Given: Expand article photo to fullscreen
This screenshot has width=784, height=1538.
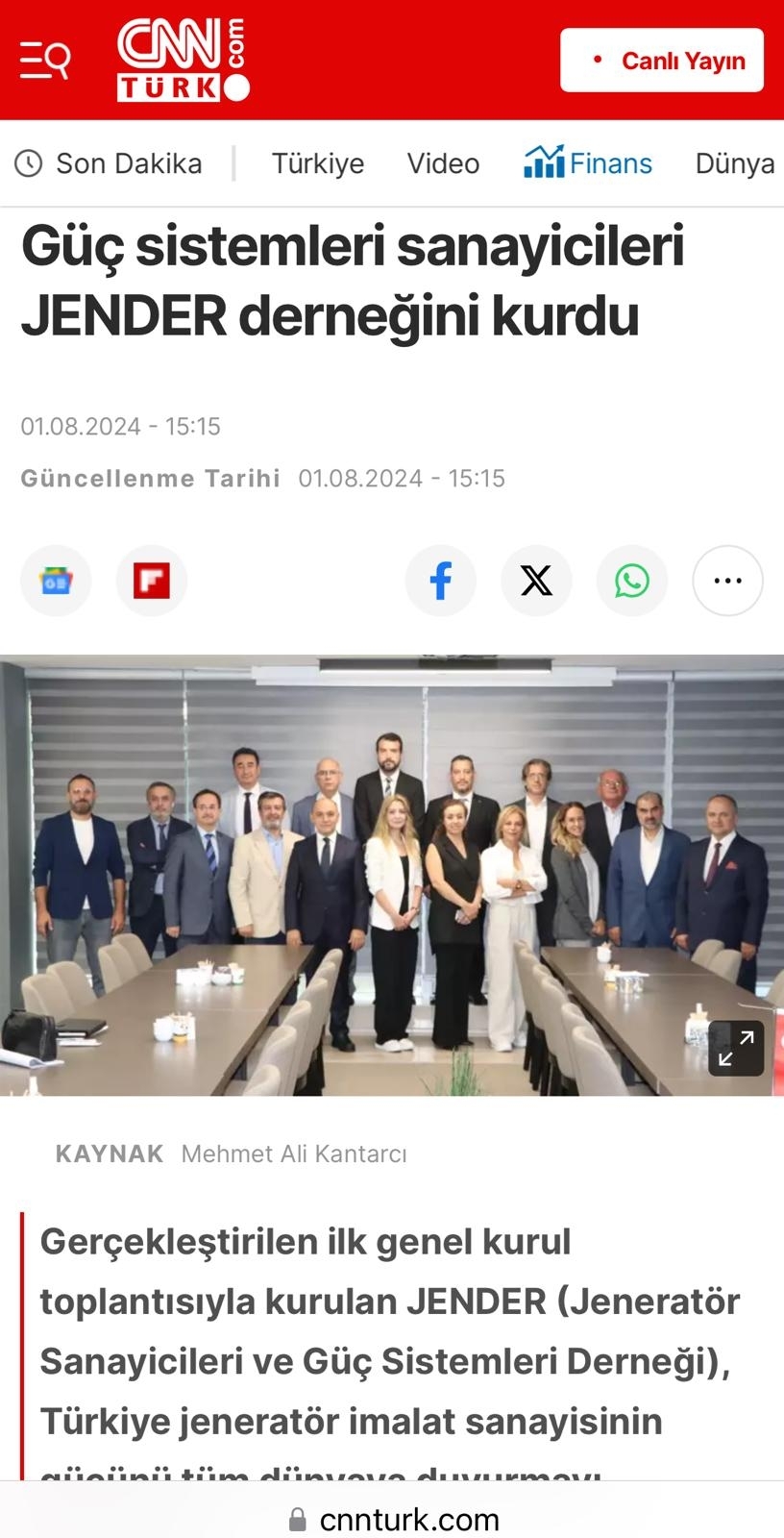Looking at the screenshot, I should tap(736, 1048).
